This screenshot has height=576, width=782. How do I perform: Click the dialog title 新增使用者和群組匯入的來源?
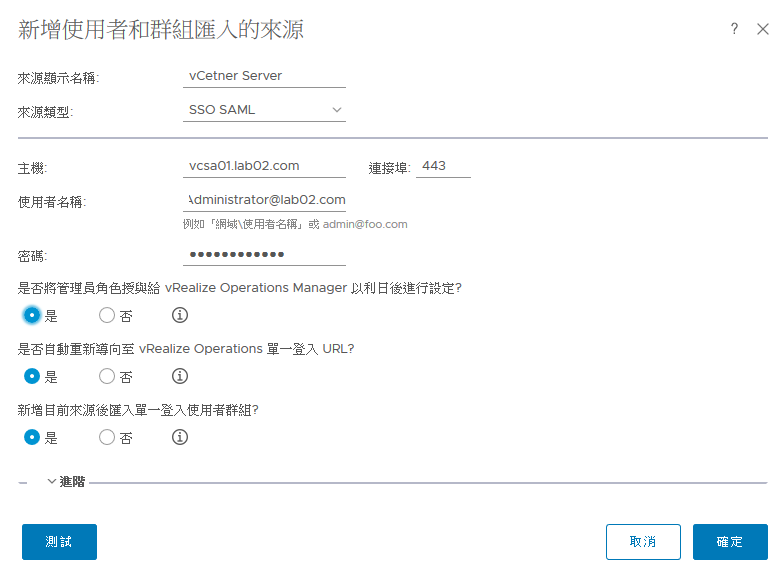point(161,29)
